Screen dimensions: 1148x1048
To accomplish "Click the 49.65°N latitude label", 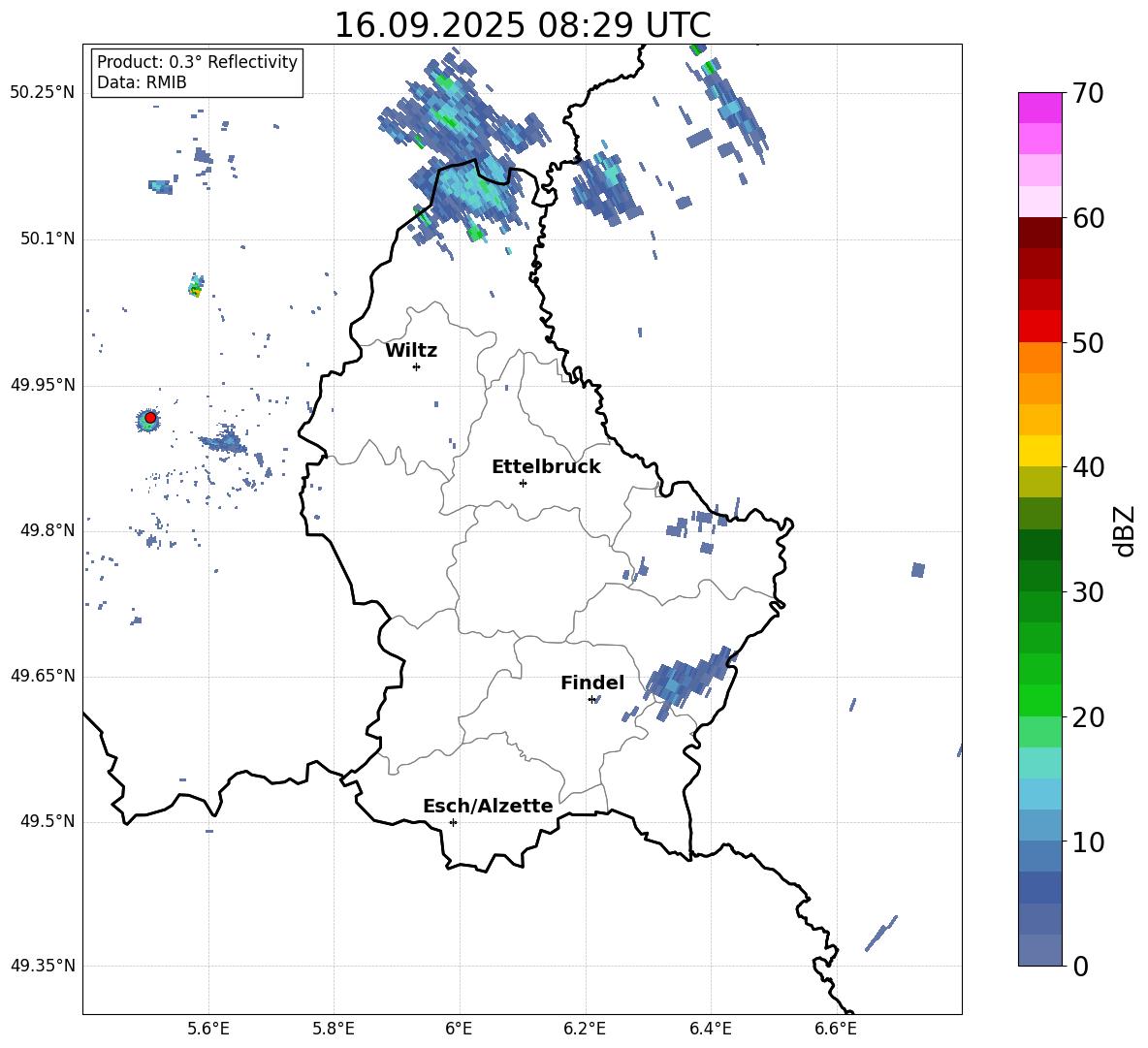I will point(43,676).
